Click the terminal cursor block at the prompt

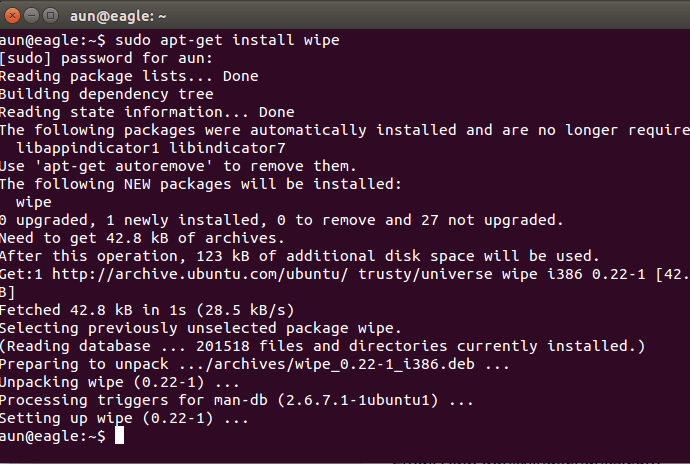click(x=119, y=437)
